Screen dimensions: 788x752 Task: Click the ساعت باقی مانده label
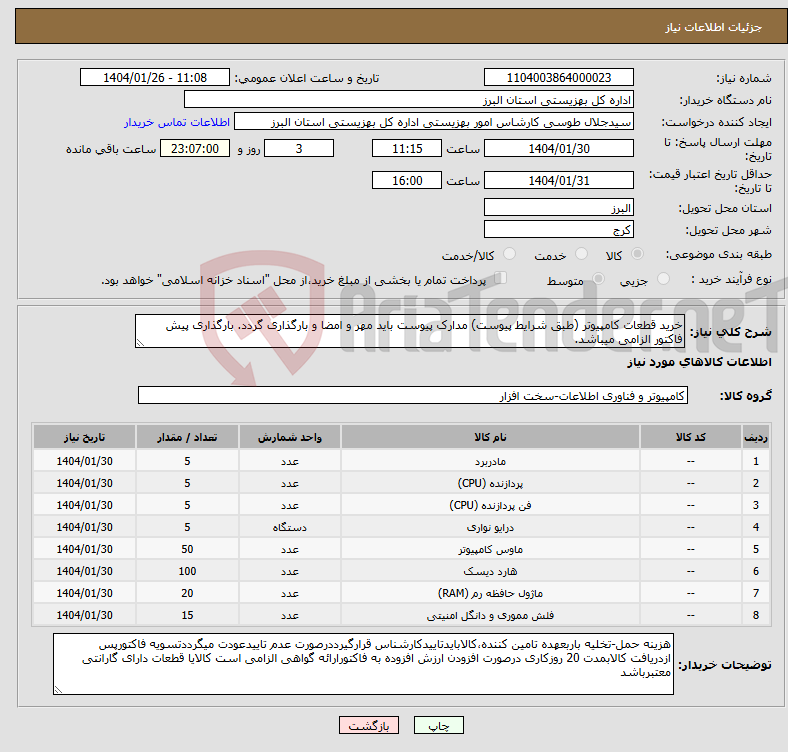click(111, 149)
